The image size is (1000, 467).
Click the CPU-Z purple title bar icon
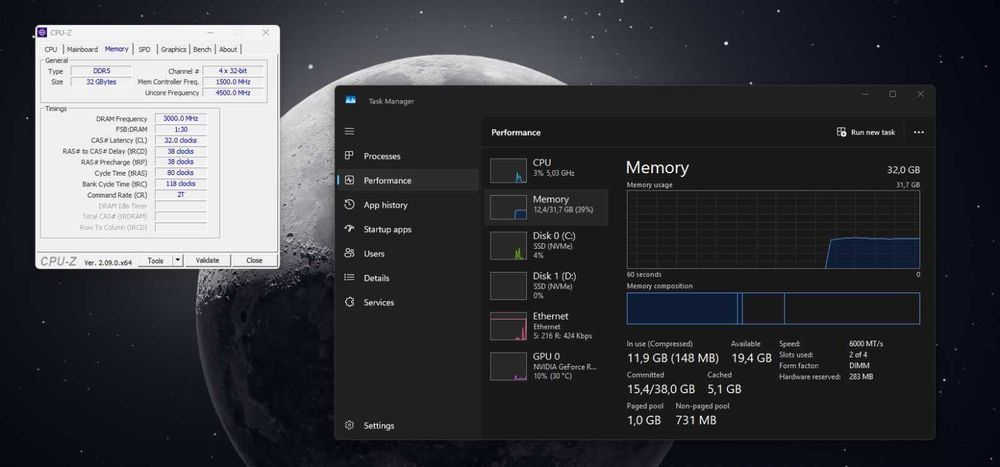(x=42, y=32)
